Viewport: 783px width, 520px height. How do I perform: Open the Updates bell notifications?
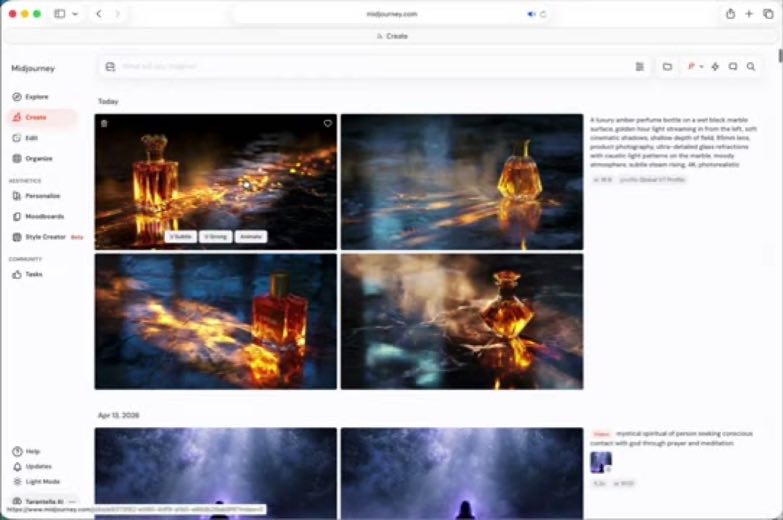click(32, 467)
